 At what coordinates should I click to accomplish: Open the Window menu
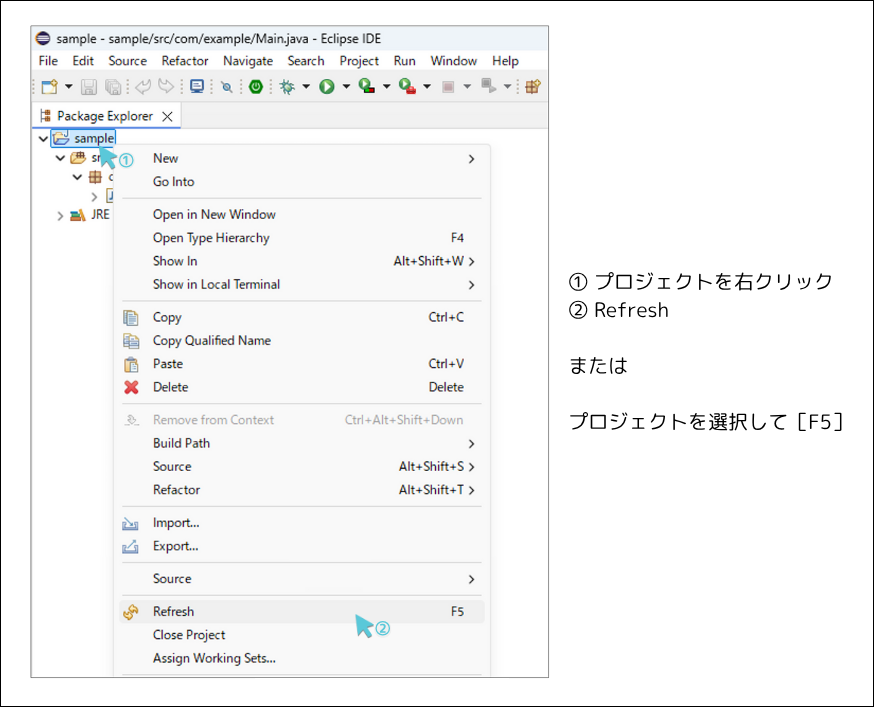click(x=454, y=61)
